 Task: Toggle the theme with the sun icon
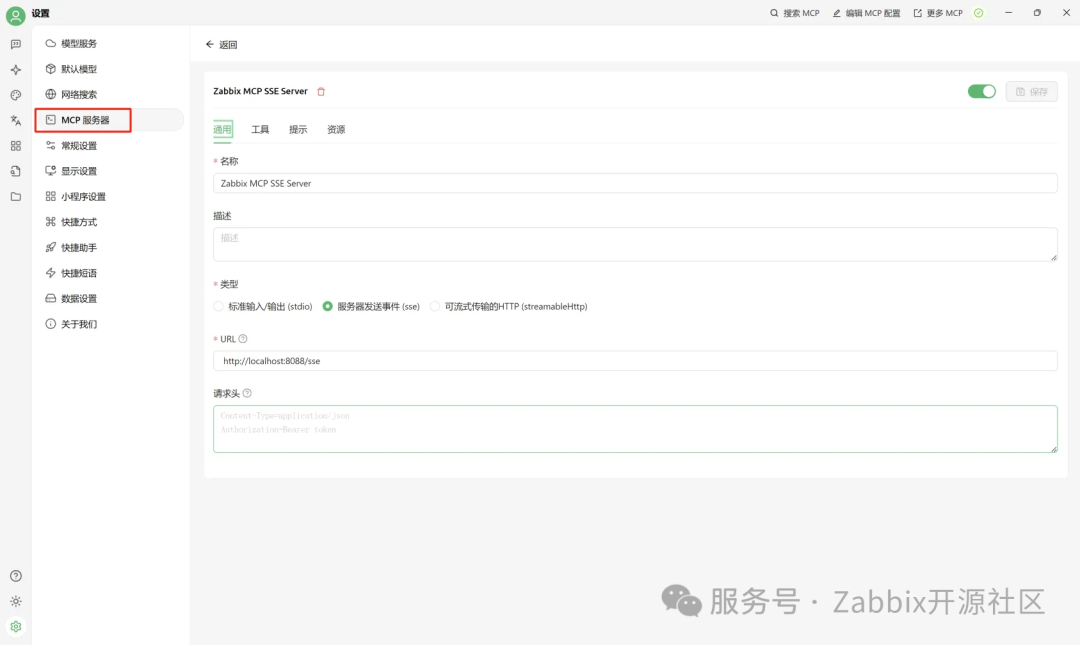(x=14, y=601)
